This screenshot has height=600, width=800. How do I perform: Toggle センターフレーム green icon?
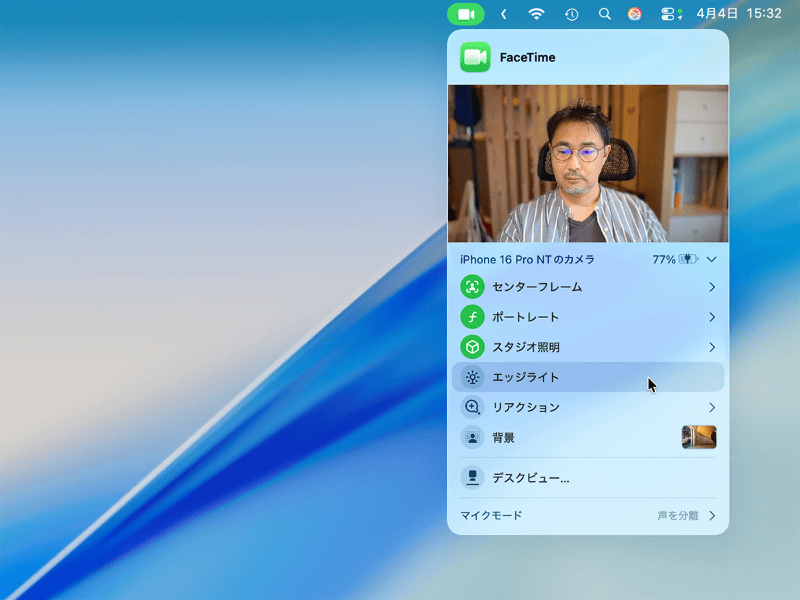[x=472, y=287]
